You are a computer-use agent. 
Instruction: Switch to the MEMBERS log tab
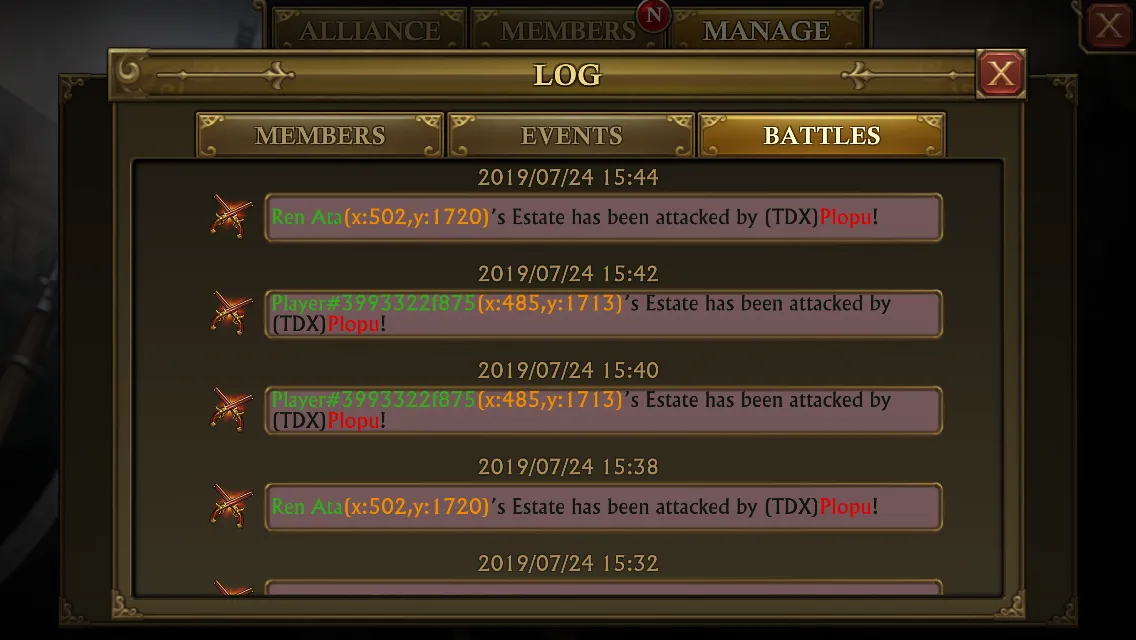tap(320, 135)
